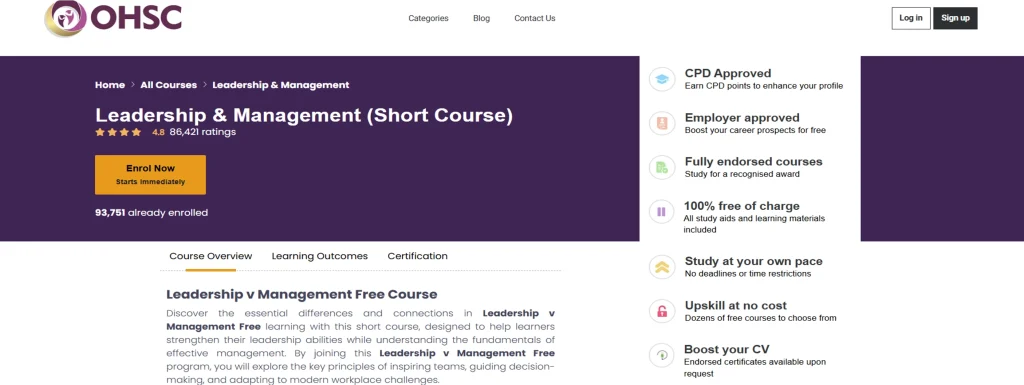Image resolution: width=1024 pixels, height=385 pixels.
Task: Click 'Boost your career prospects for free'
Action: coord(755,131)
